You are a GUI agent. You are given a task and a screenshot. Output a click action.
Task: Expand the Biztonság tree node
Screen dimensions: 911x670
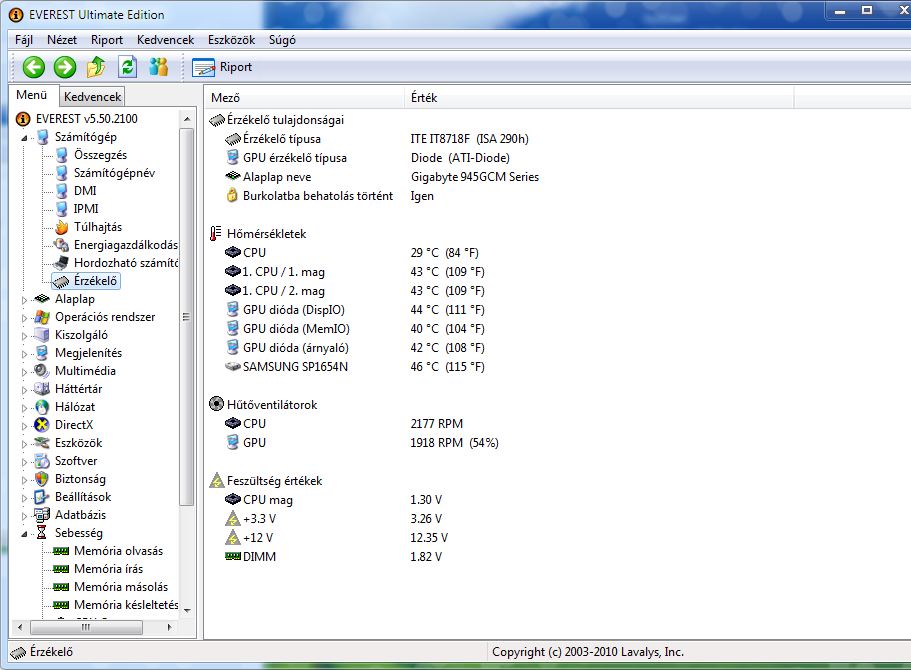tap(24, 480)
